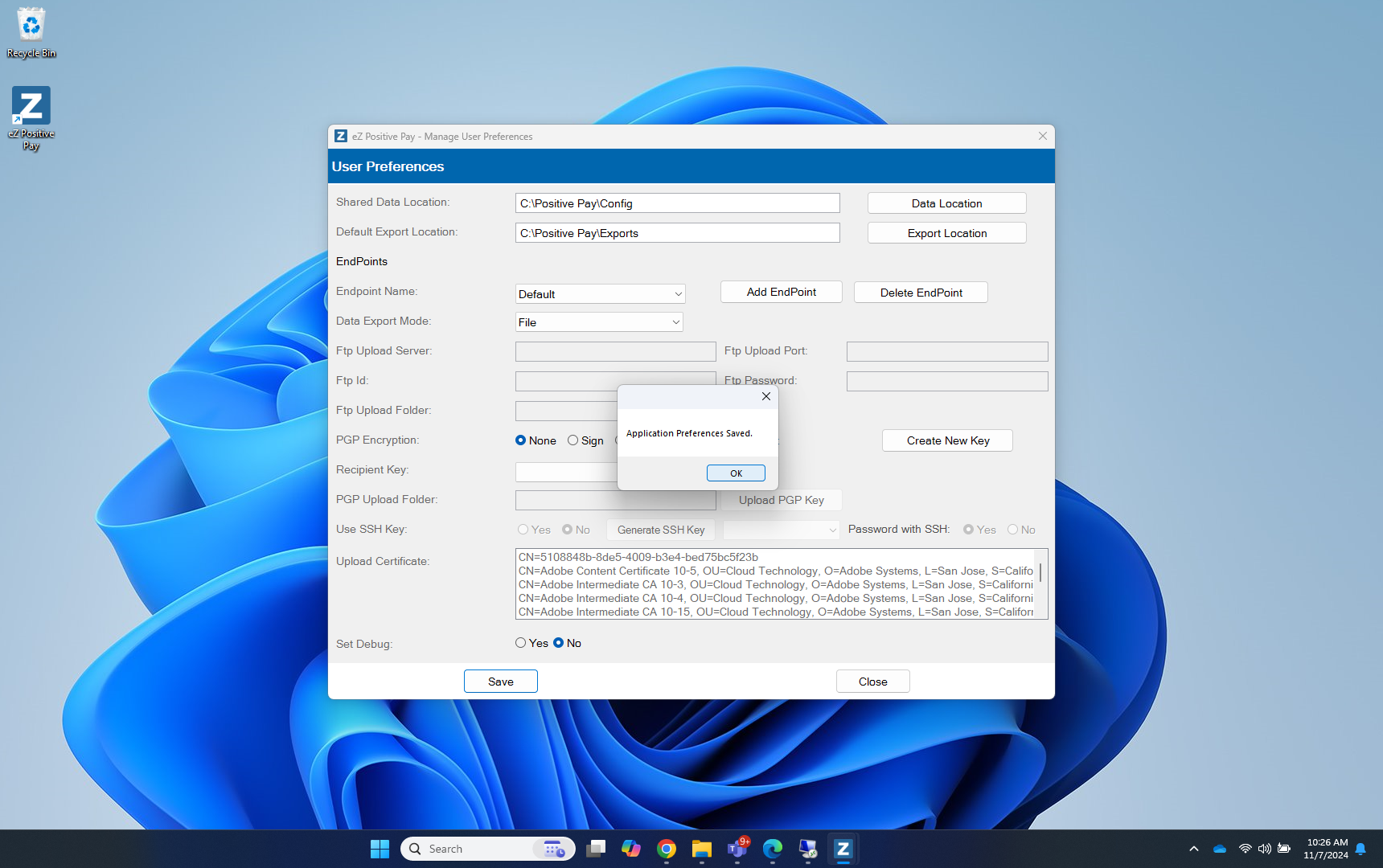Open Google Chrome from the taskbar

[x=666, y=849]
